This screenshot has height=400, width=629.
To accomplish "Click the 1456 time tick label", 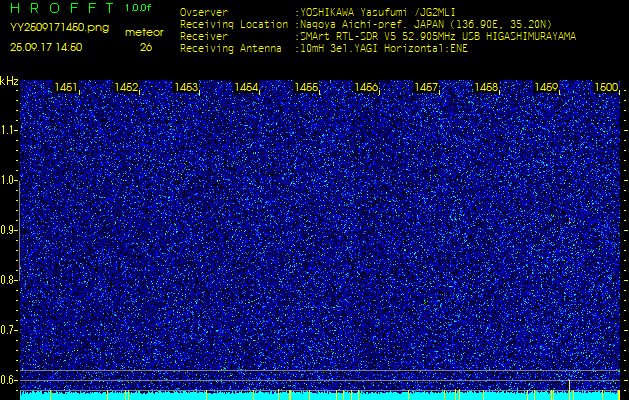I will point(366,87).
